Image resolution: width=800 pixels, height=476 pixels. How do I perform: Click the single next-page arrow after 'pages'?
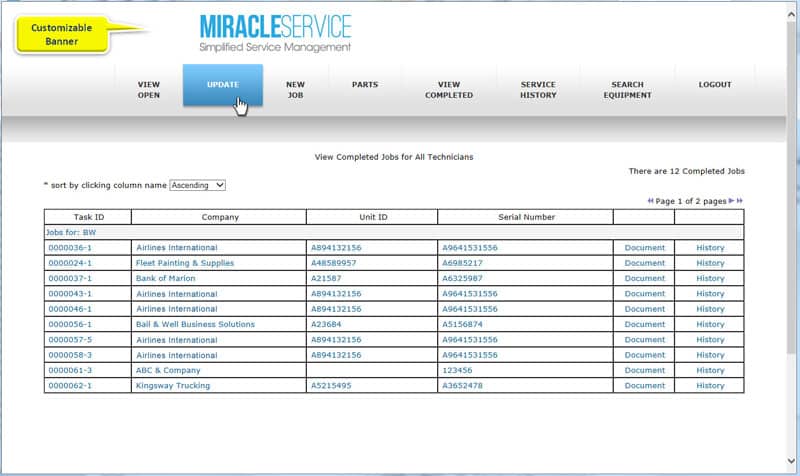(x=731, y=201)
